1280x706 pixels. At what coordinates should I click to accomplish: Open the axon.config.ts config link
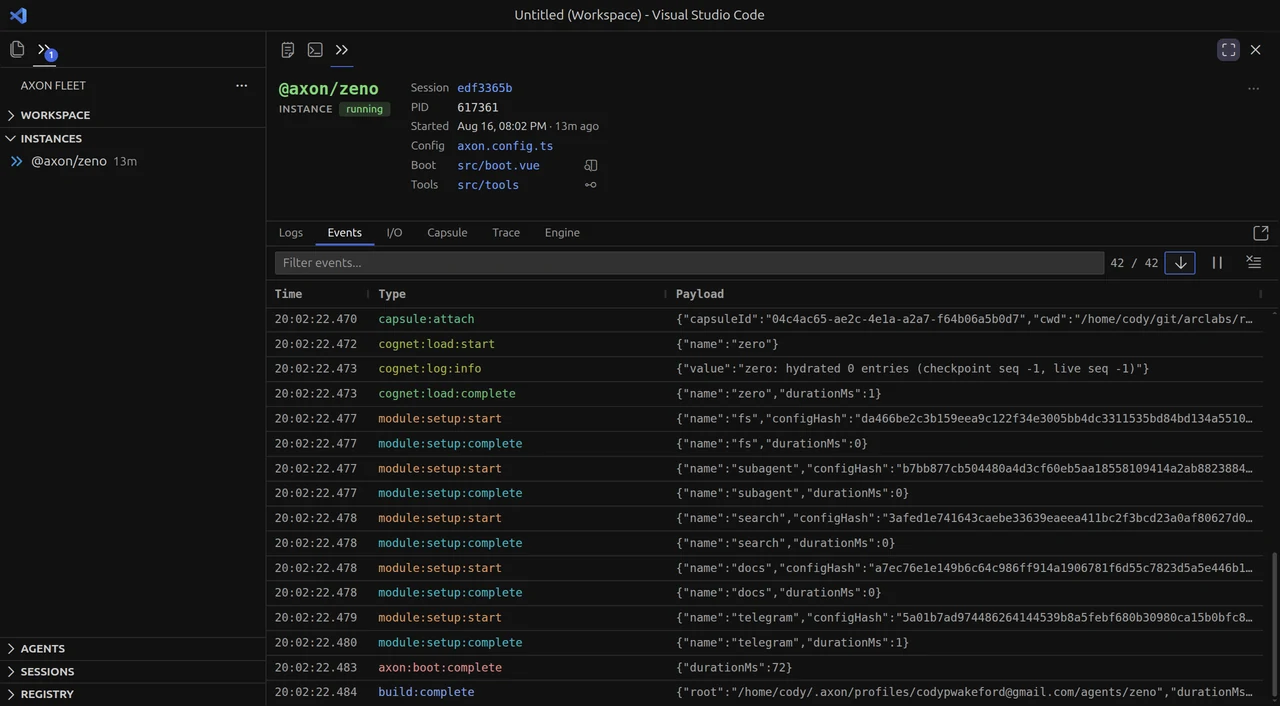[505, 146]
